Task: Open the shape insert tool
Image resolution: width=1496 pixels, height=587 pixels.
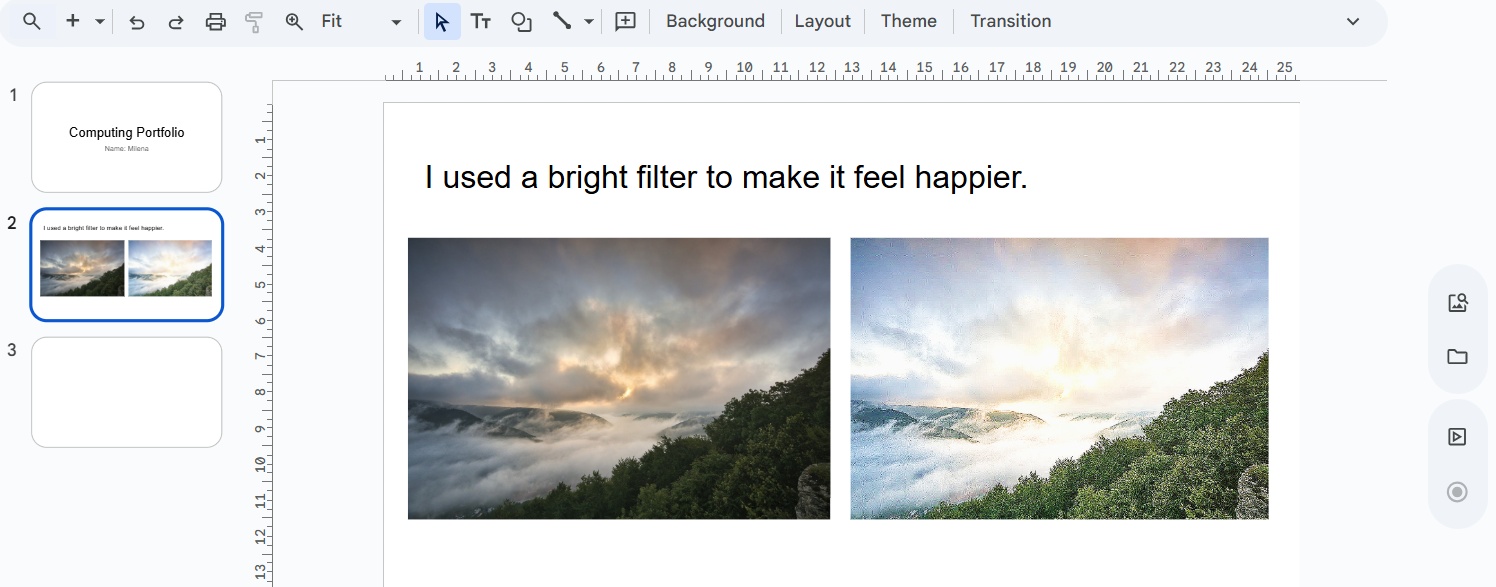Action: tap(521, 22)
